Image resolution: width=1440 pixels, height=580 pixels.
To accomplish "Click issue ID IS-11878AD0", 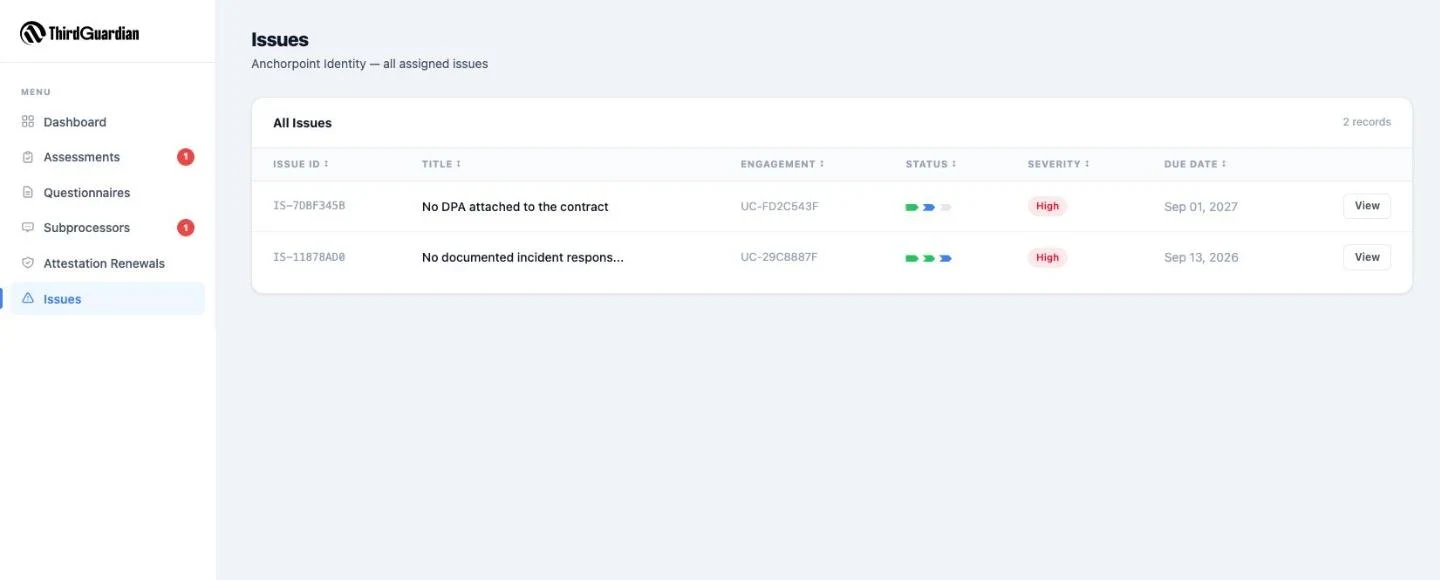I will (x=309, y=257).
